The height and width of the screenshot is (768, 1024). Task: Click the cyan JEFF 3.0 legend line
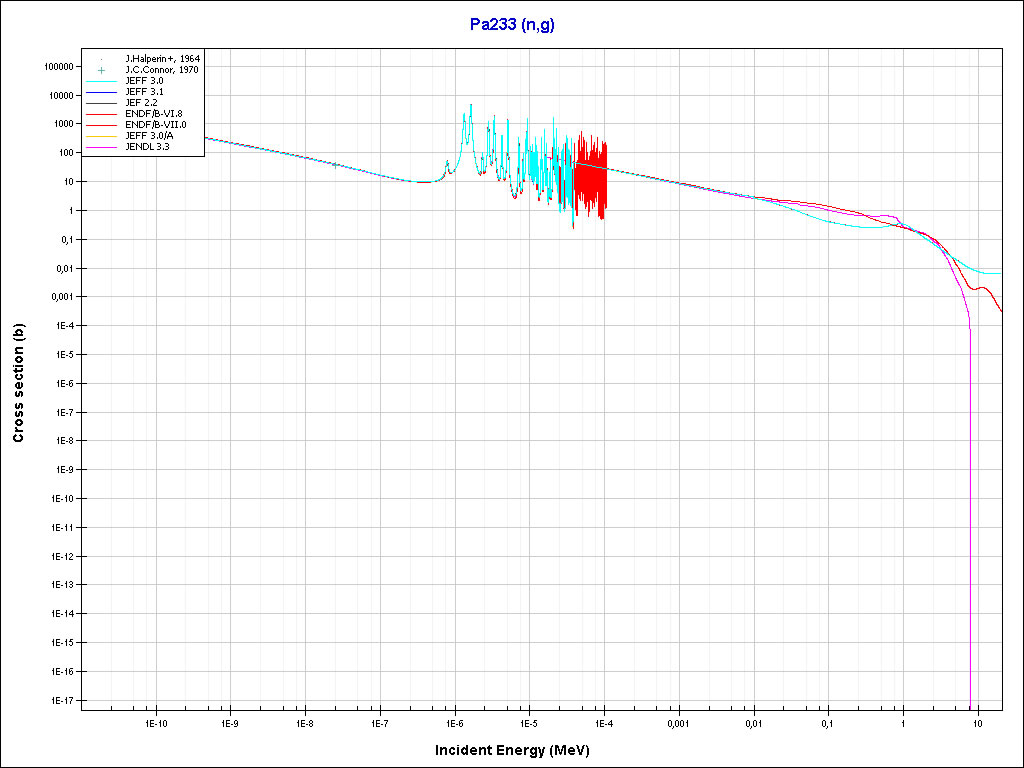pos(101,81)
